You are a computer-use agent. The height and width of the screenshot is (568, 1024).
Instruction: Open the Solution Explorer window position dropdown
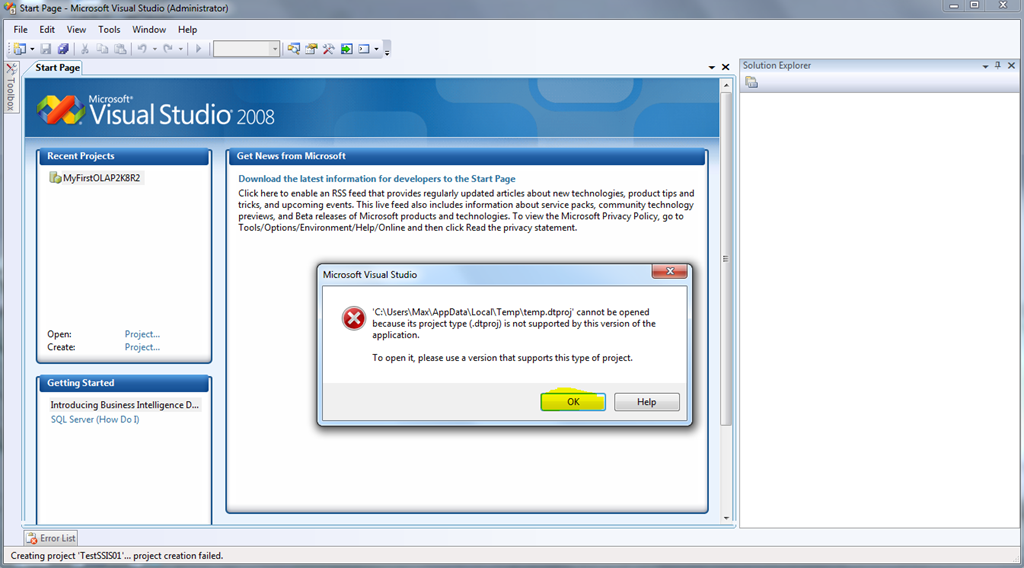985,66
